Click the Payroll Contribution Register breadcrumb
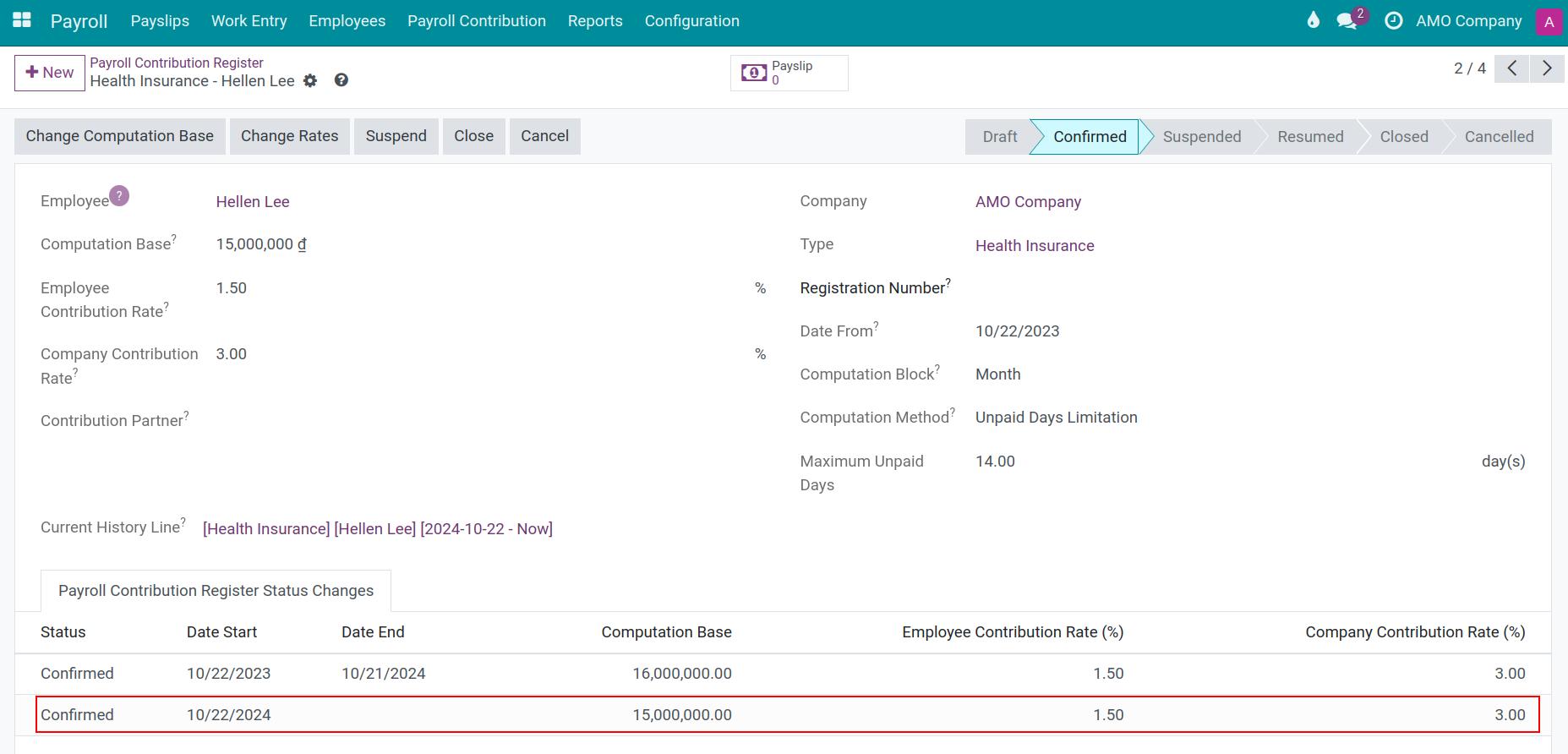1568x754 pixels. pos(177,63)
